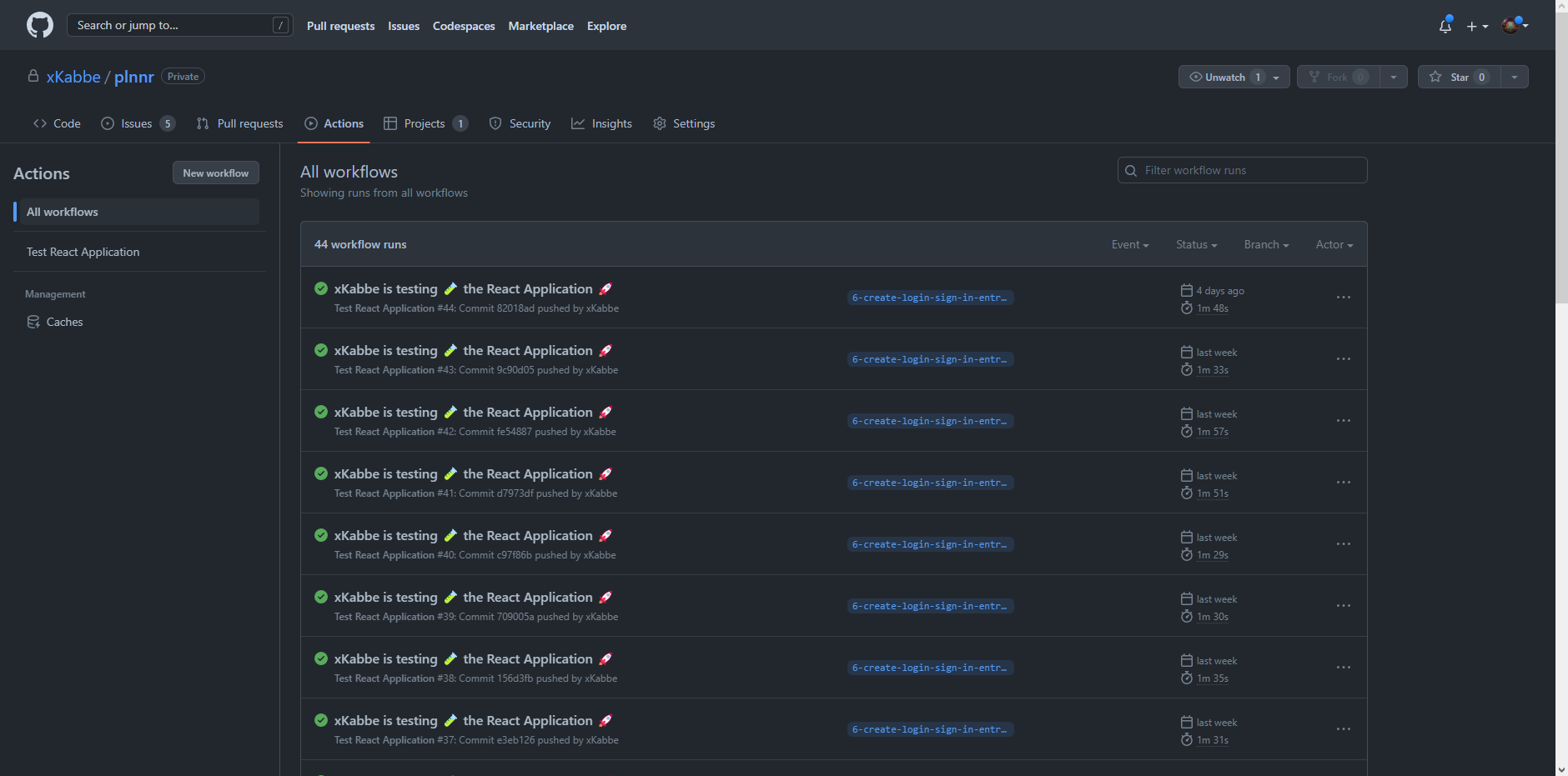Image resolution: width=1568 pixels, height=776 pixels.
Task: Star the plnnr repository
Action: (1459, 77)
